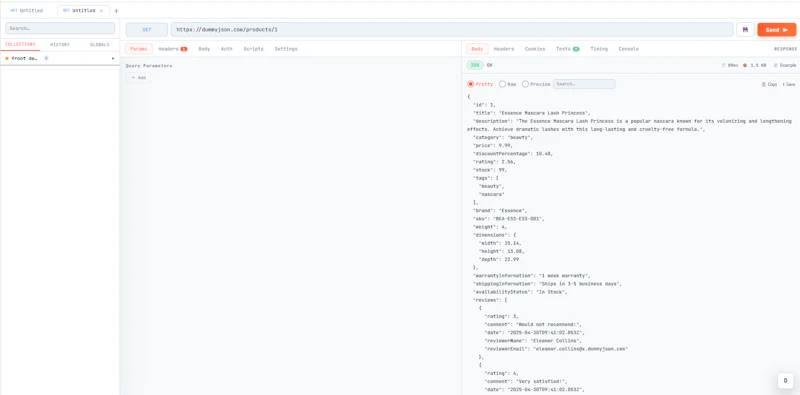Open the Auth tab

click(x=227, y=49)
